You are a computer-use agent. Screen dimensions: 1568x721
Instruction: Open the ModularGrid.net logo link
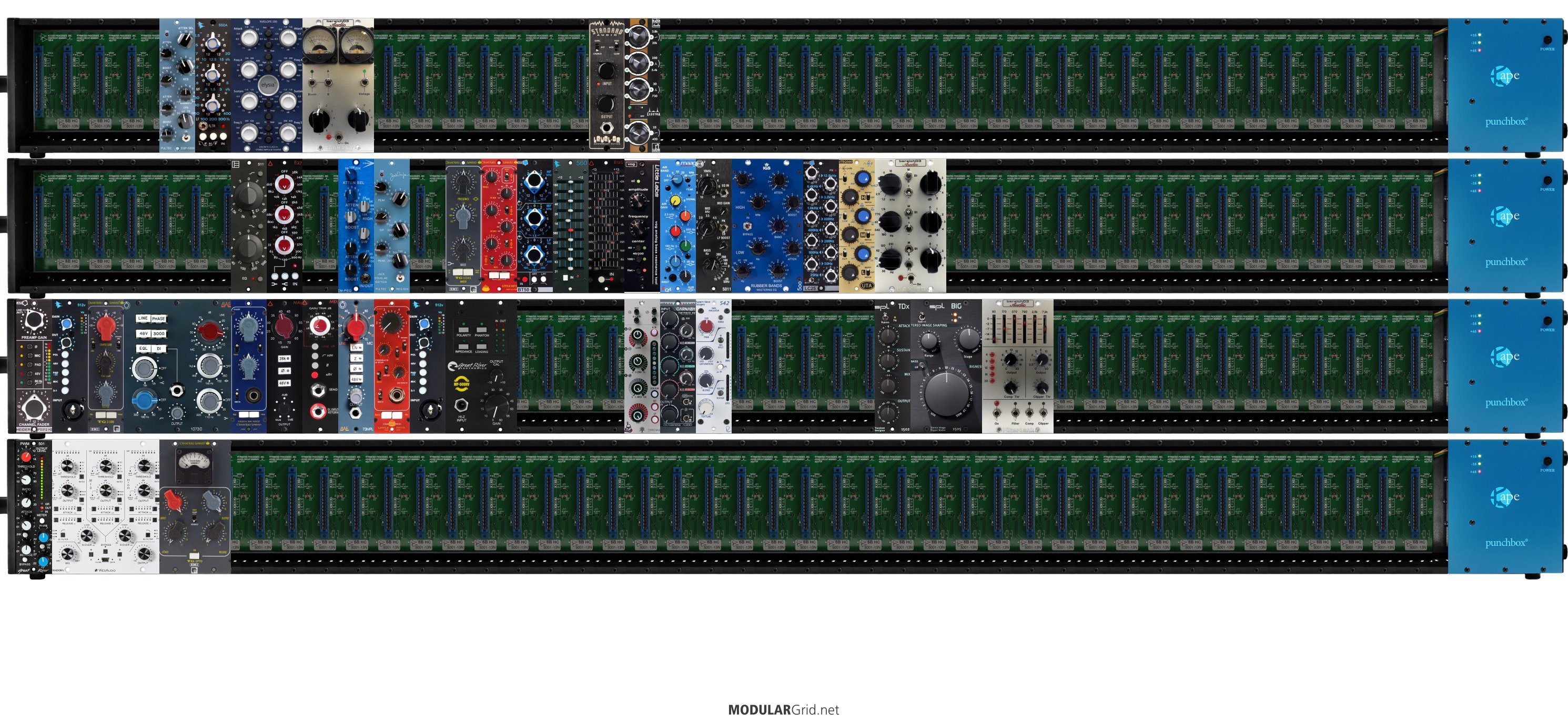783,709
